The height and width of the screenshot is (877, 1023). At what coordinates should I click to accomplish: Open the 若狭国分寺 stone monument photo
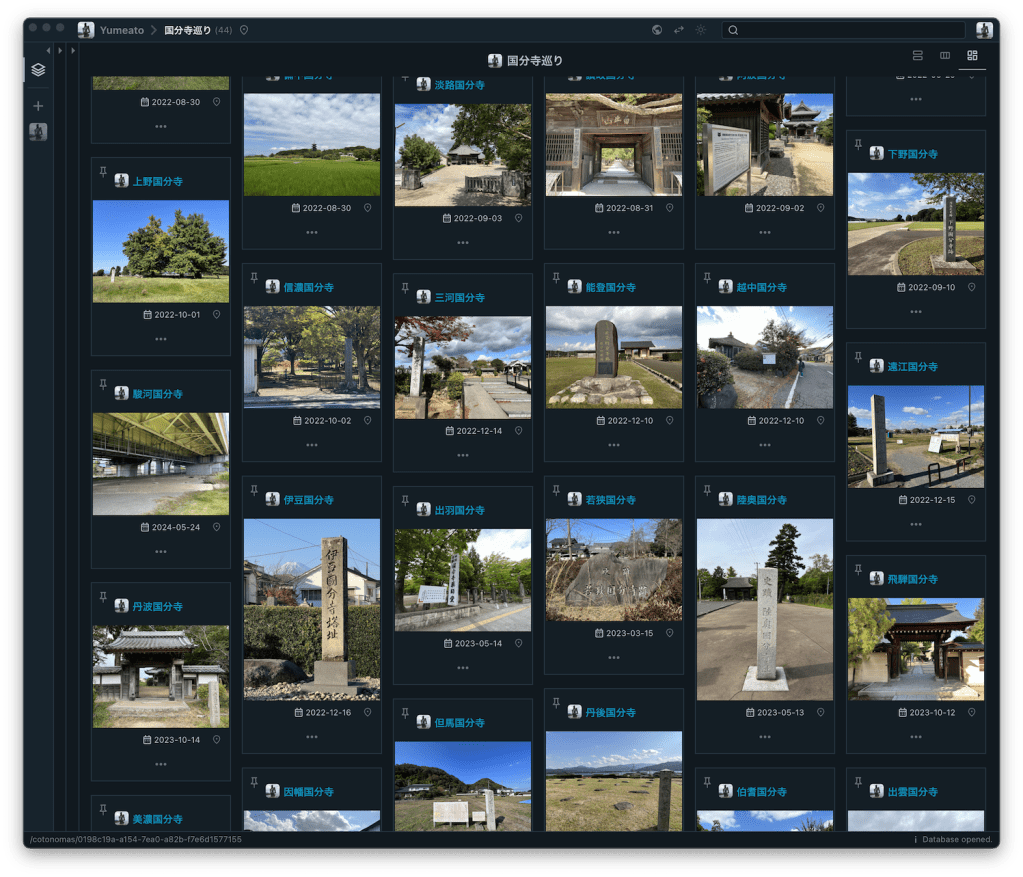click(613, 569)
